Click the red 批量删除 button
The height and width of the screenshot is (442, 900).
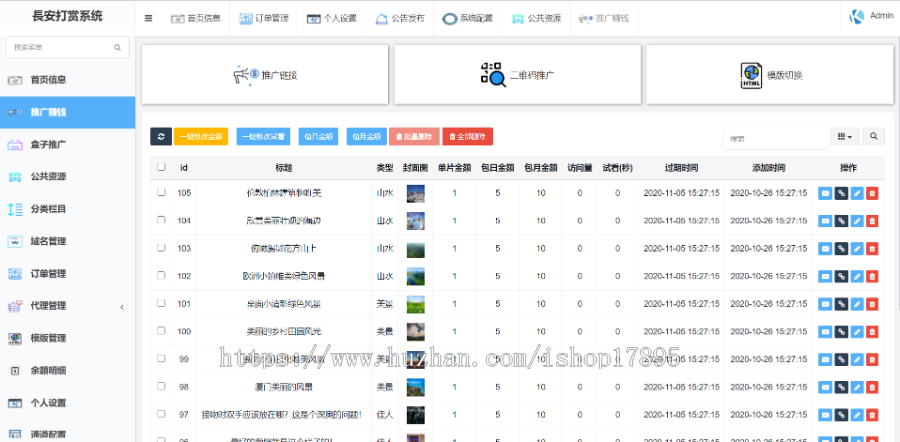[x=412, y=136]
